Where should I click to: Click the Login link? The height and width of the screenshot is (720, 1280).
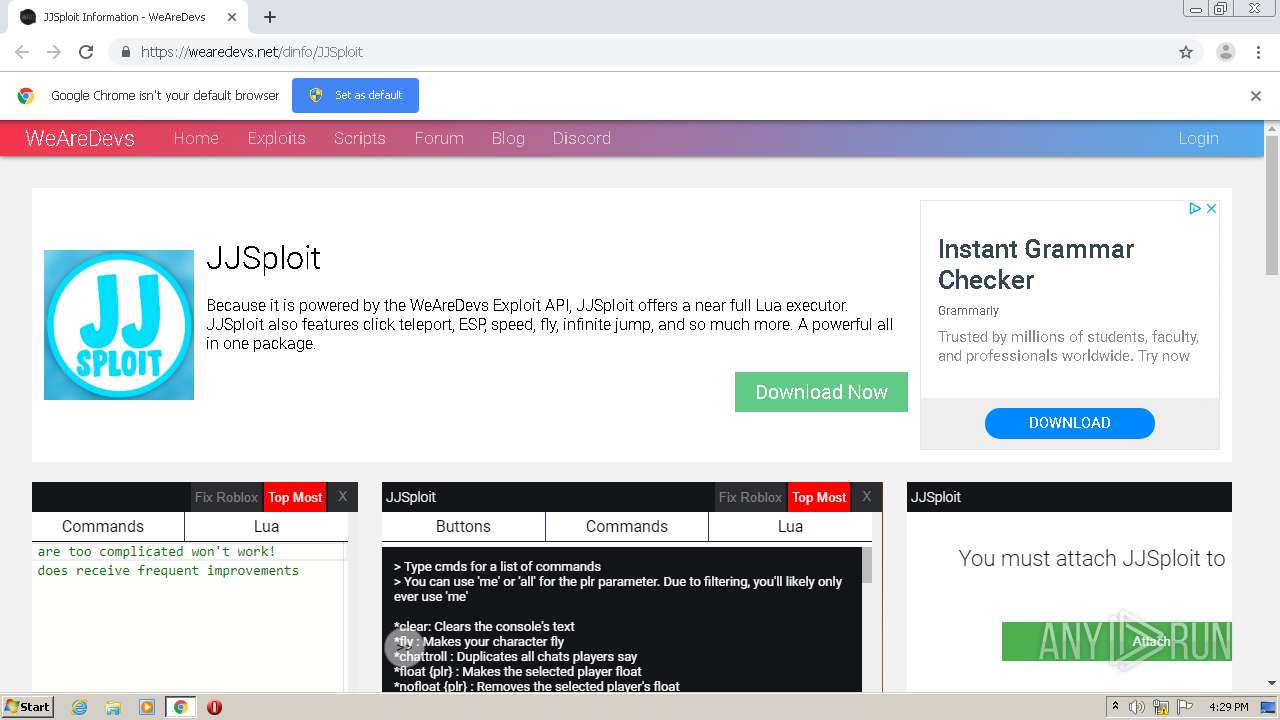(x=1198, y=138)
